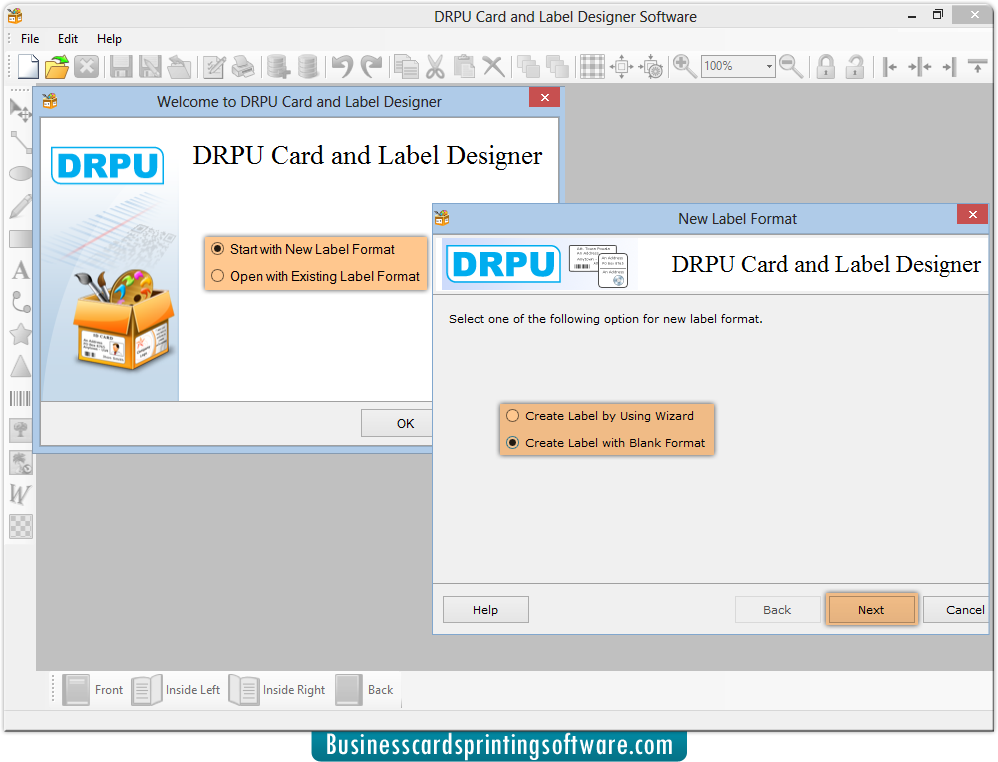Click the Align Left toolbar icon
The height and width of the screenshot is (762, 998).
tap(889, 66)
